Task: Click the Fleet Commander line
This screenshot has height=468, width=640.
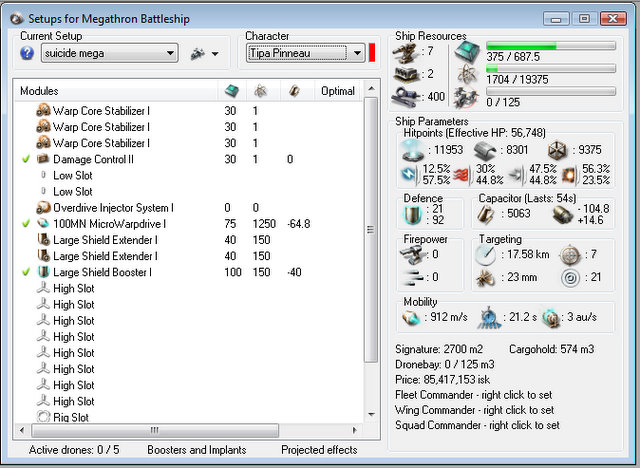Action: tap(473, 395)
